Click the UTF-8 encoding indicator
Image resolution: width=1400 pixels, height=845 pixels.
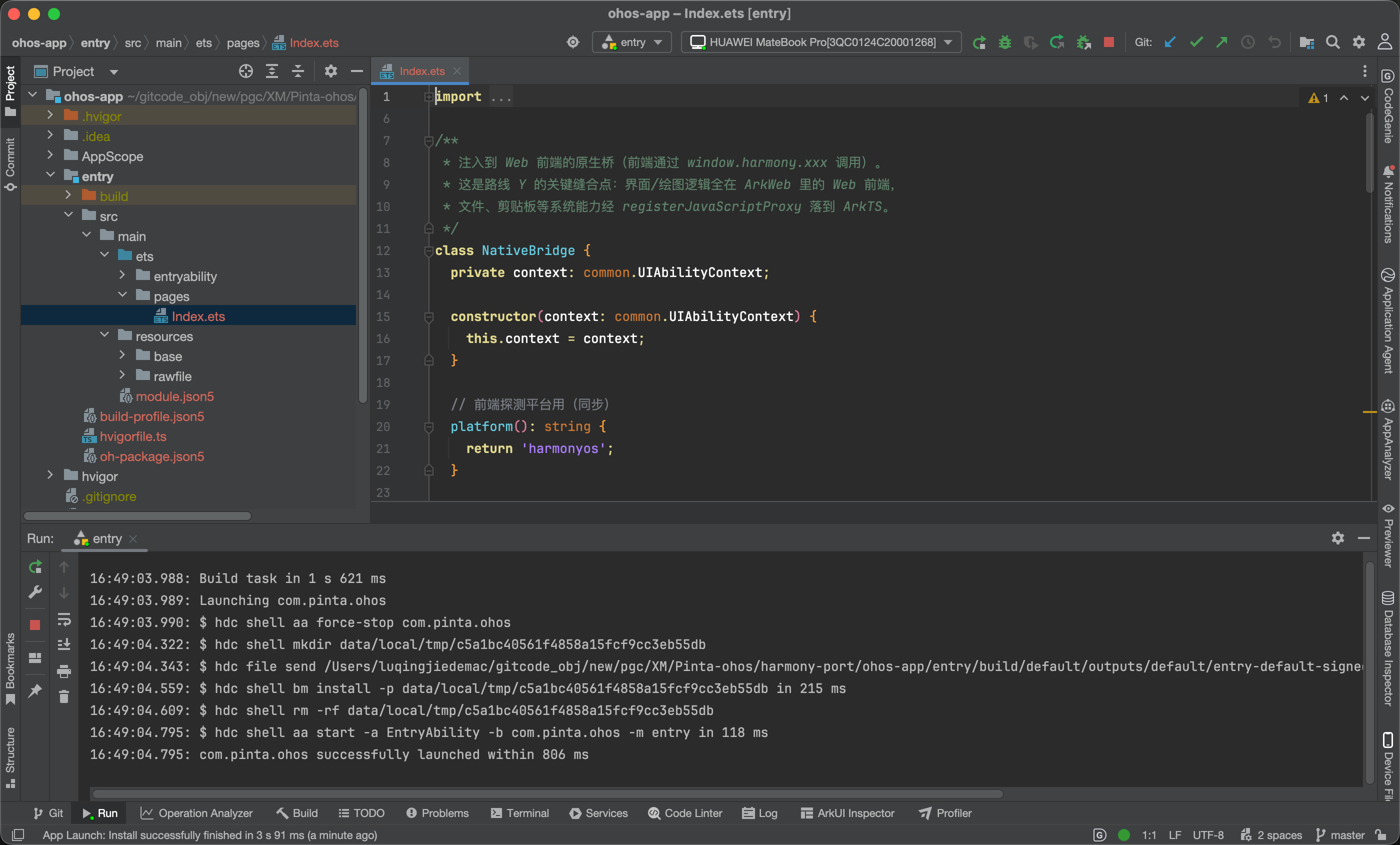[x=1208, y=835]
